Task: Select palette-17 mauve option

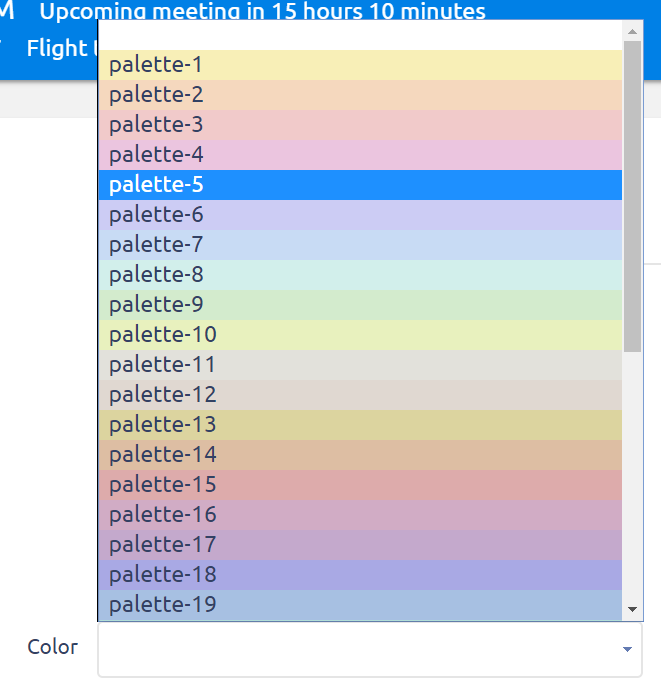Action: [x=360, y=545]
